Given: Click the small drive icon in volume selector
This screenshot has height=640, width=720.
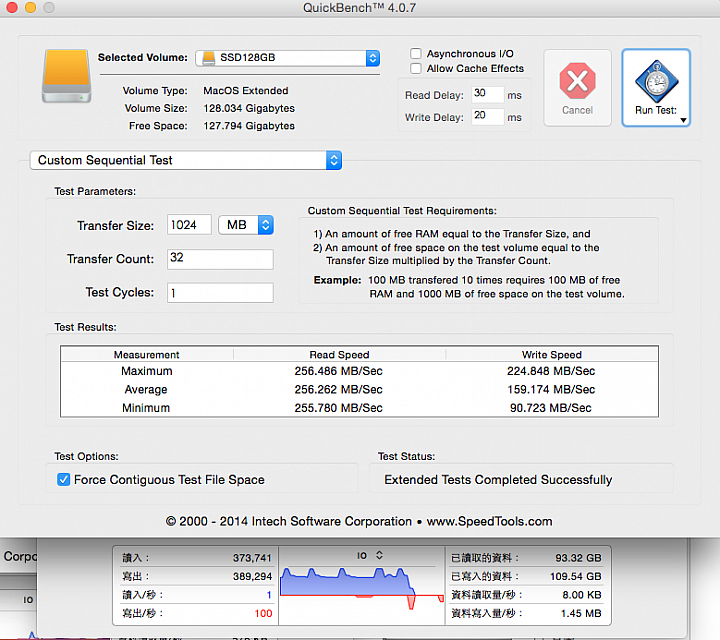Looking at the screenshot, I should (x=209, y=58).
